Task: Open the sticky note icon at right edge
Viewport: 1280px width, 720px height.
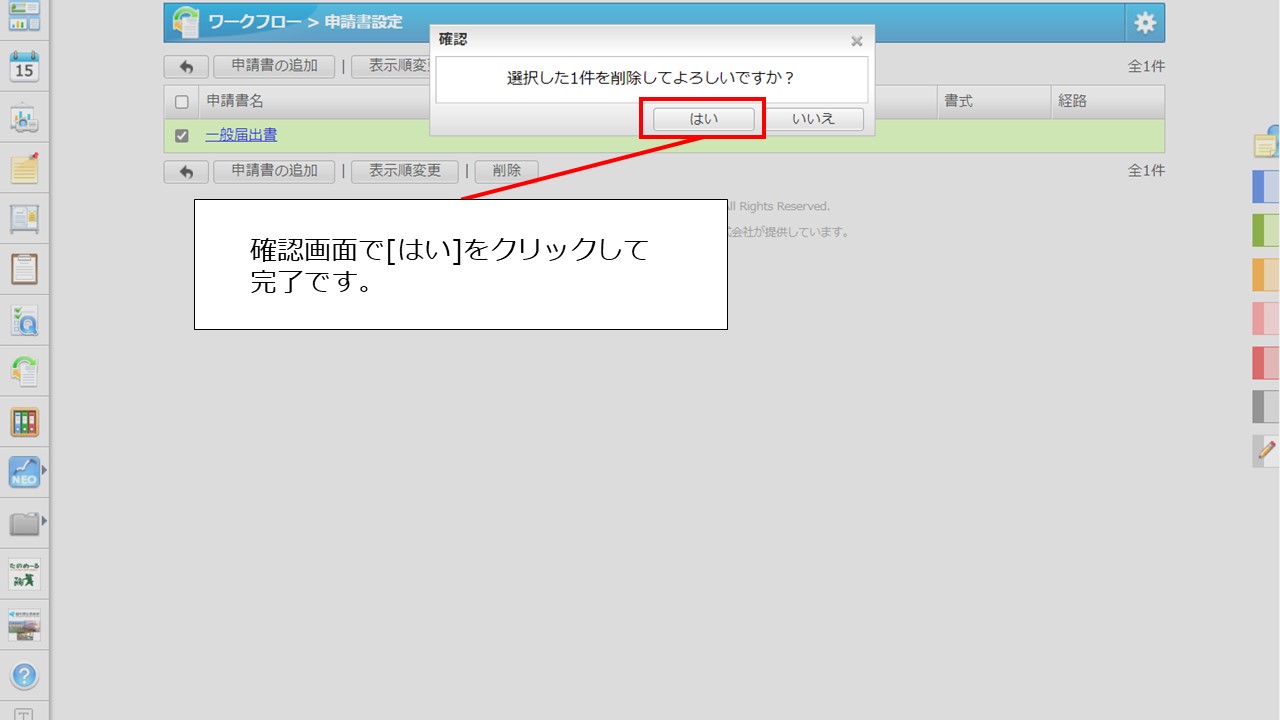Action: 1267,142
